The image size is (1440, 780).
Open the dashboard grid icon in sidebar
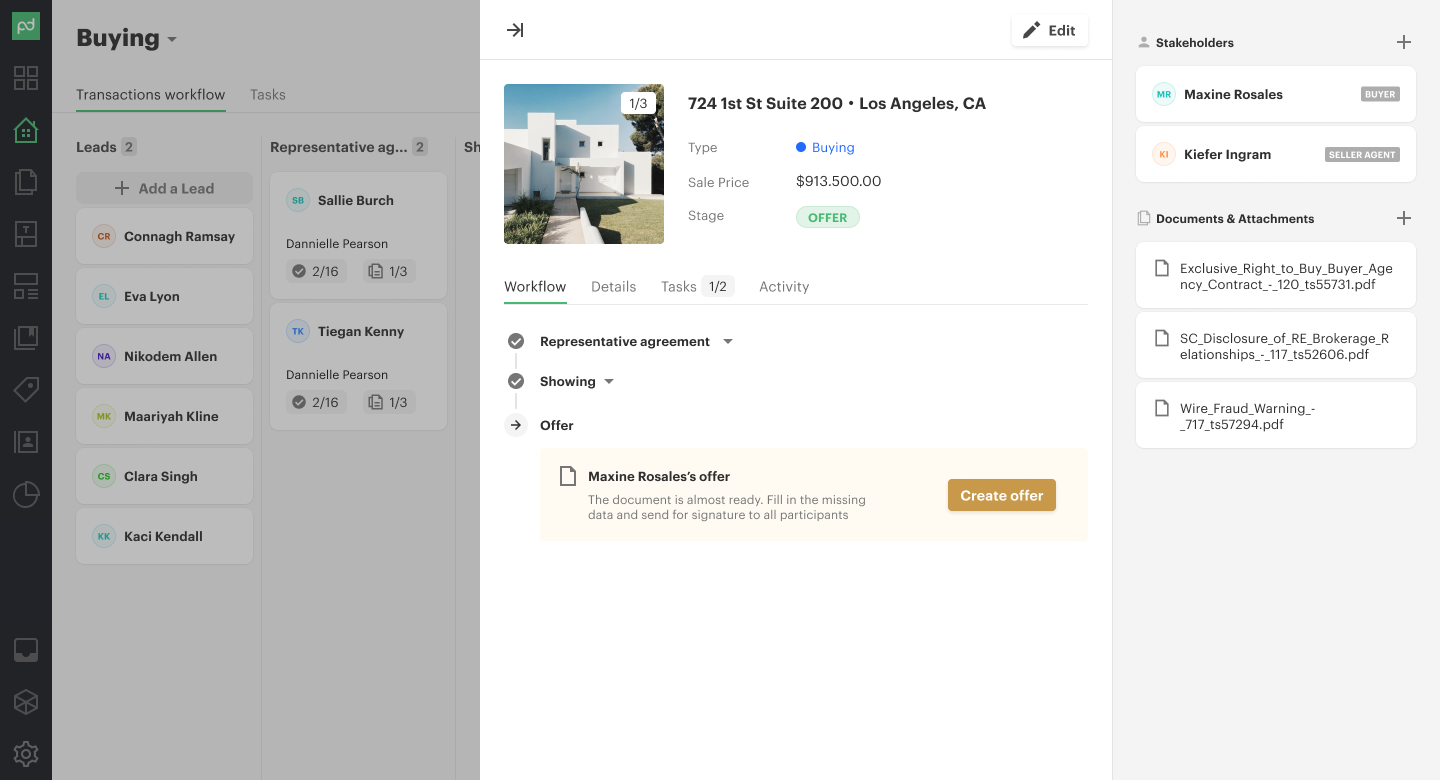(26, 78)
